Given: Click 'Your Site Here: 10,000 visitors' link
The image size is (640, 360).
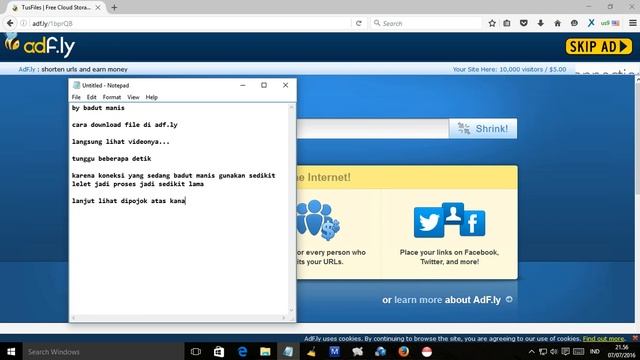Looking at the screenshot, I should (509, 69).
